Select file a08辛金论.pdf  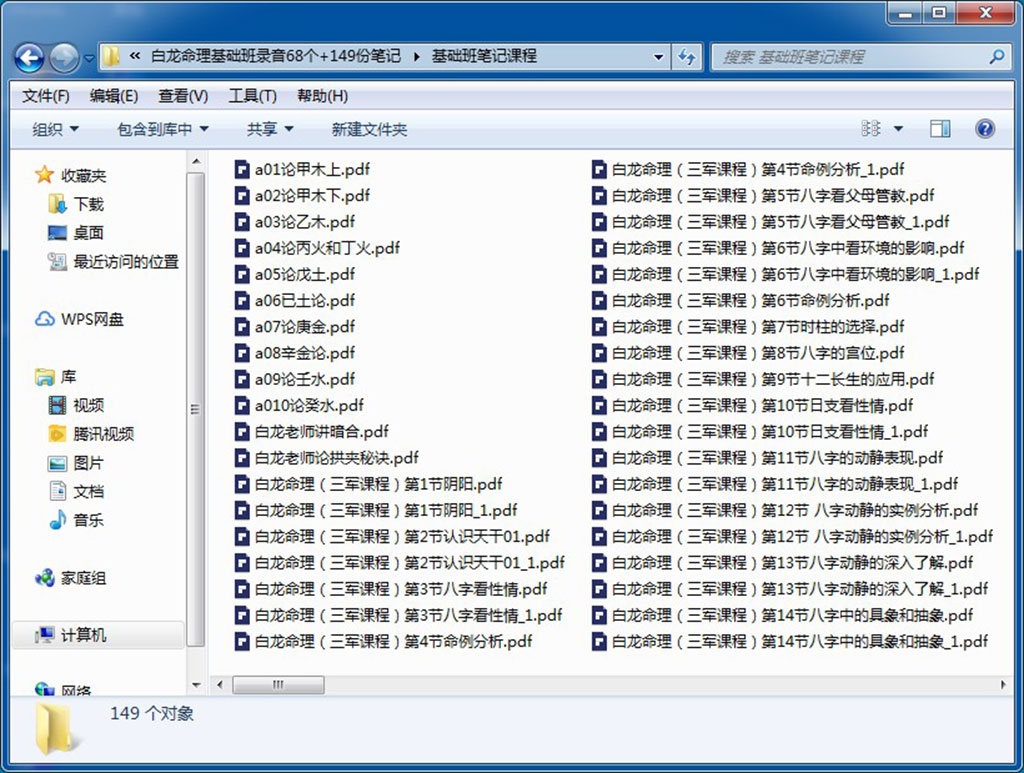tap(295, 353)
